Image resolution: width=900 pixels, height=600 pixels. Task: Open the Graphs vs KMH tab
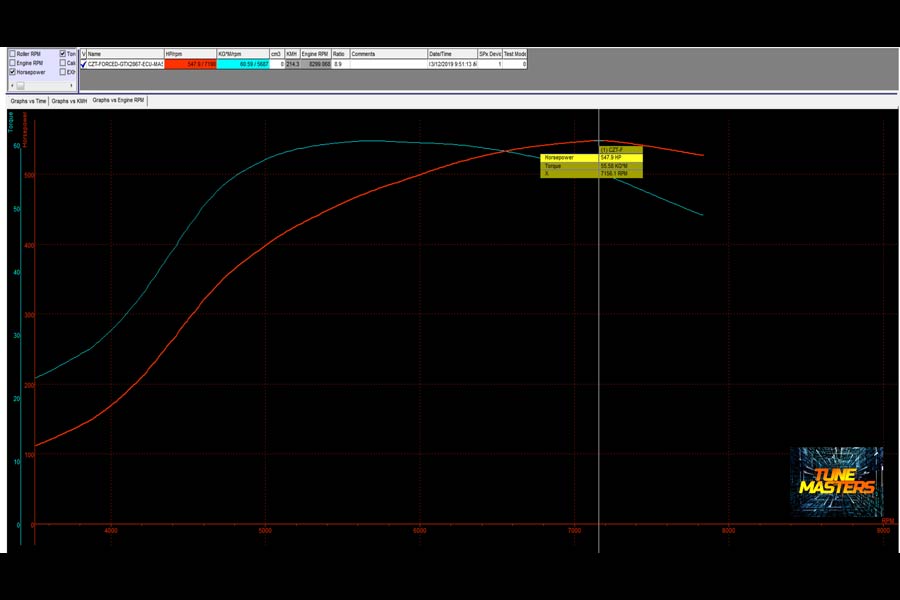69,101
